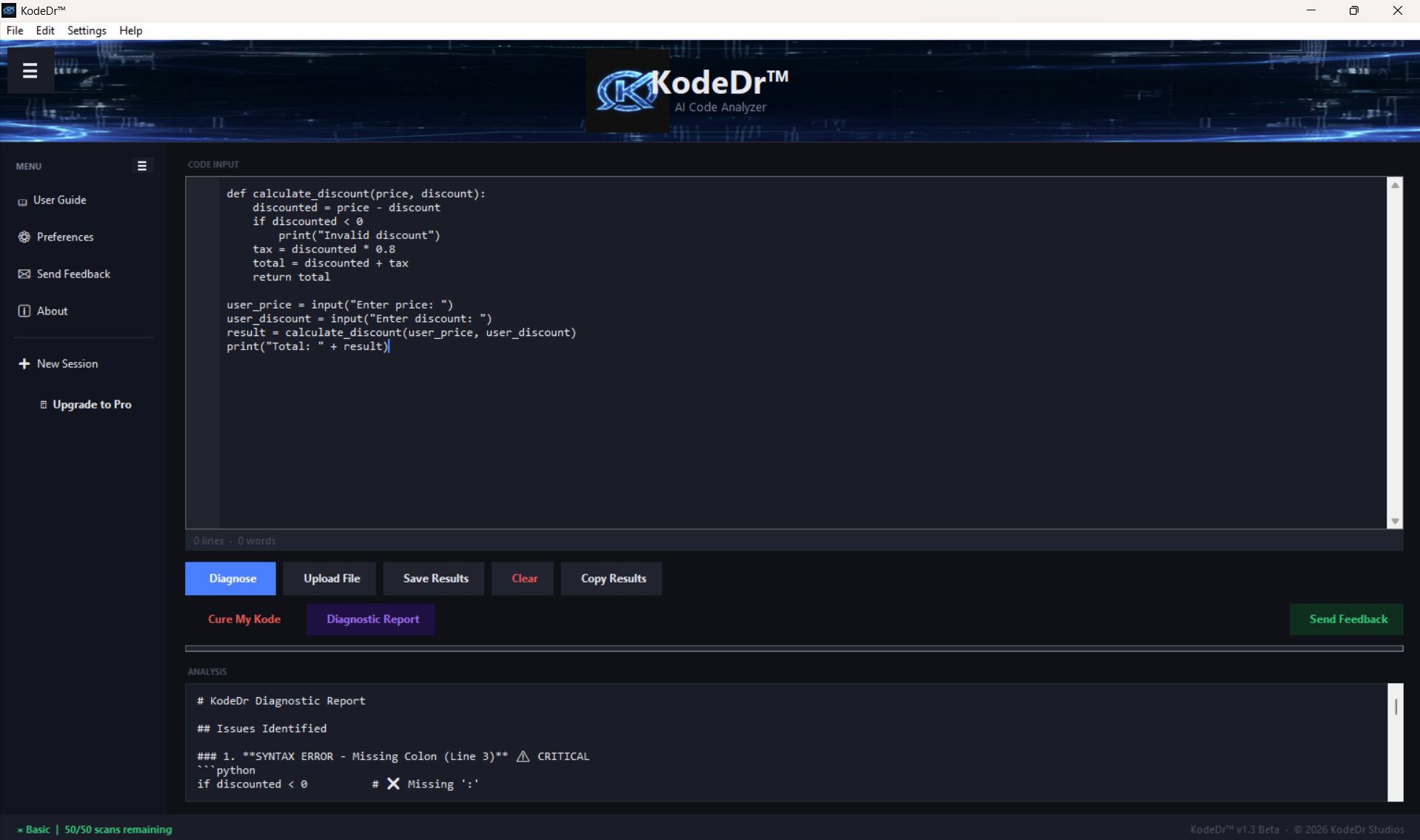Click the X mark next to Missing ':'

[x=393, y=783]
